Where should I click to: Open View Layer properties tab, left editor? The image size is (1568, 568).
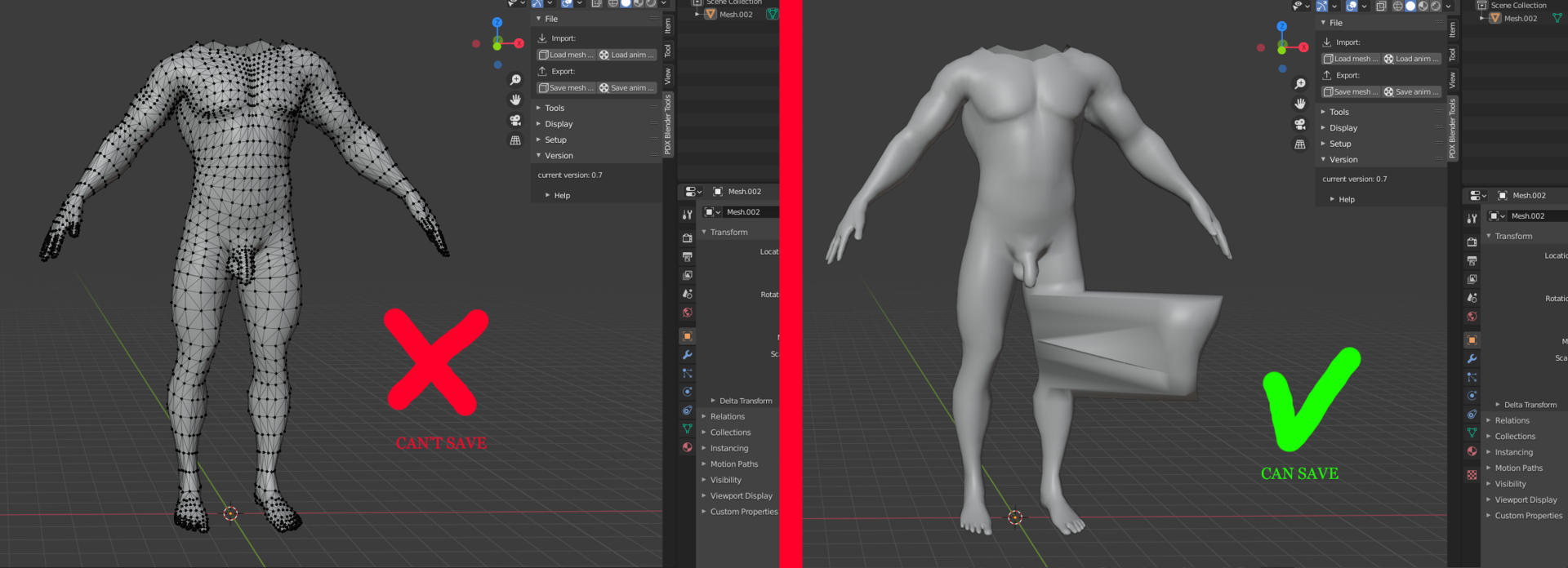(x=687, y=275)
